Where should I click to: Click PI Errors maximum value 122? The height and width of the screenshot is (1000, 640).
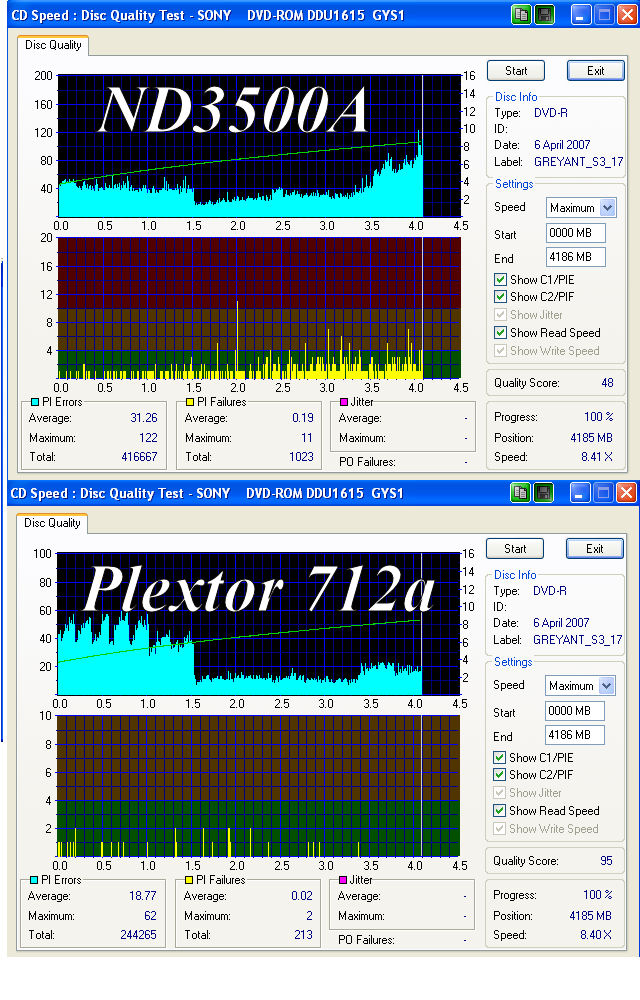point(149,438)
